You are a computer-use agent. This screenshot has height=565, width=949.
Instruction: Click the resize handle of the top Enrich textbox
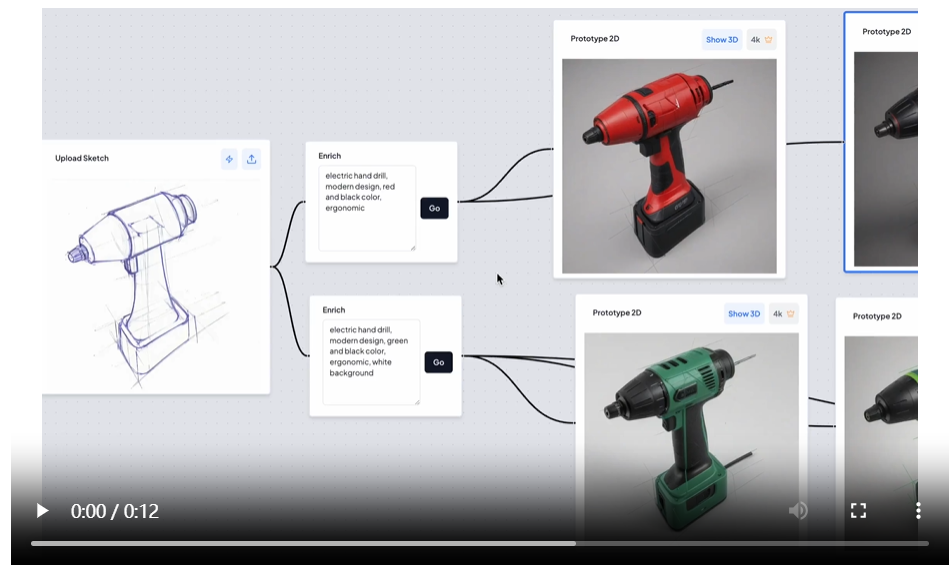pyautogui.click(x=411, y=246)
